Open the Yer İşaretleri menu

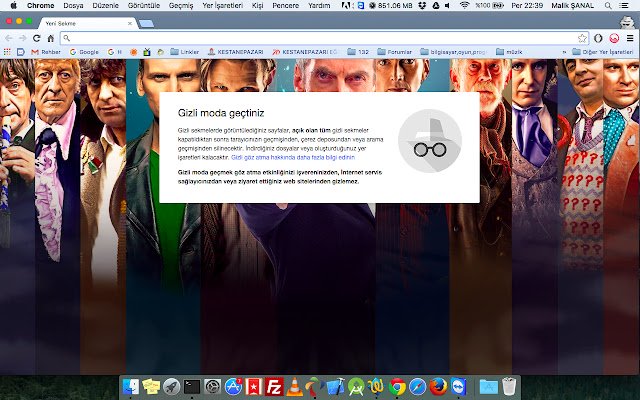[222, 5]
